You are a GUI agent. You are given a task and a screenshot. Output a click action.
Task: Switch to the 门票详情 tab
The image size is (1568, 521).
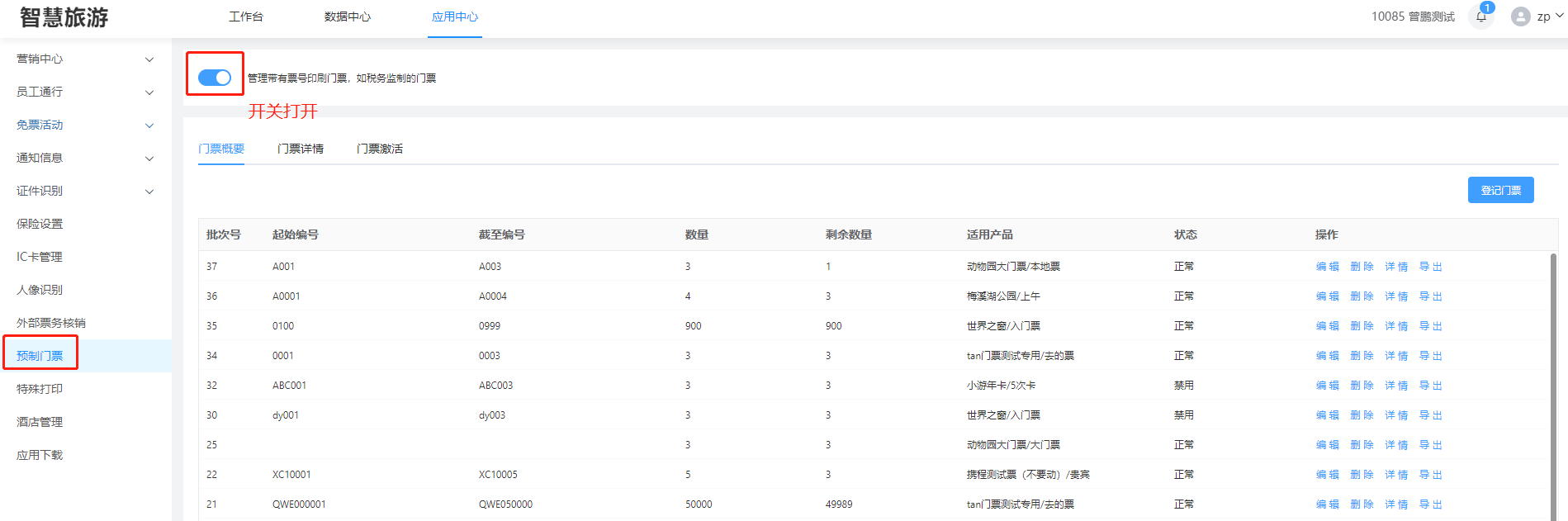(x=301, y=149)
